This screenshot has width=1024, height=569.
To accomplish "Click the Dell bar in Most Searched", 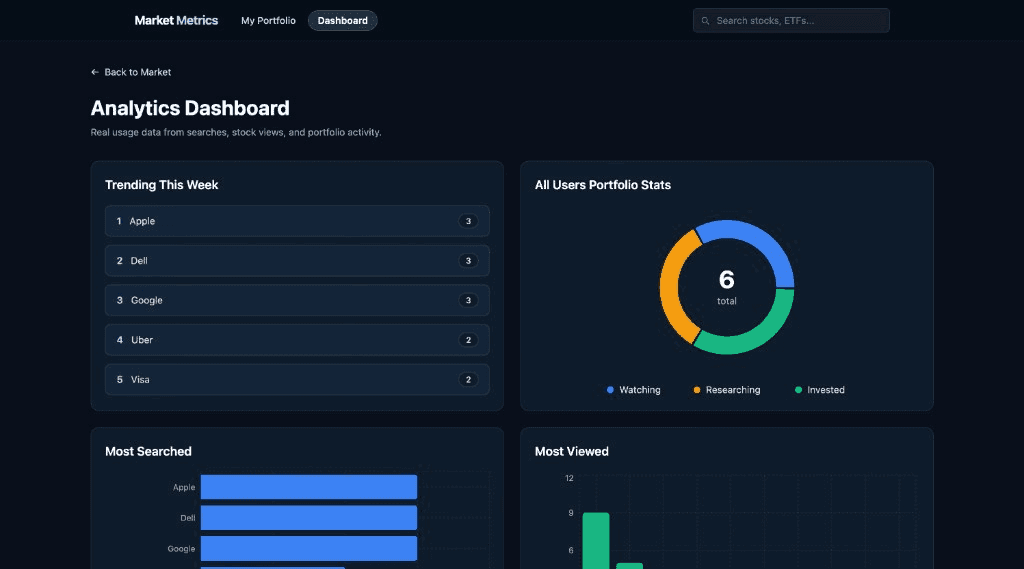I will 309,517.
